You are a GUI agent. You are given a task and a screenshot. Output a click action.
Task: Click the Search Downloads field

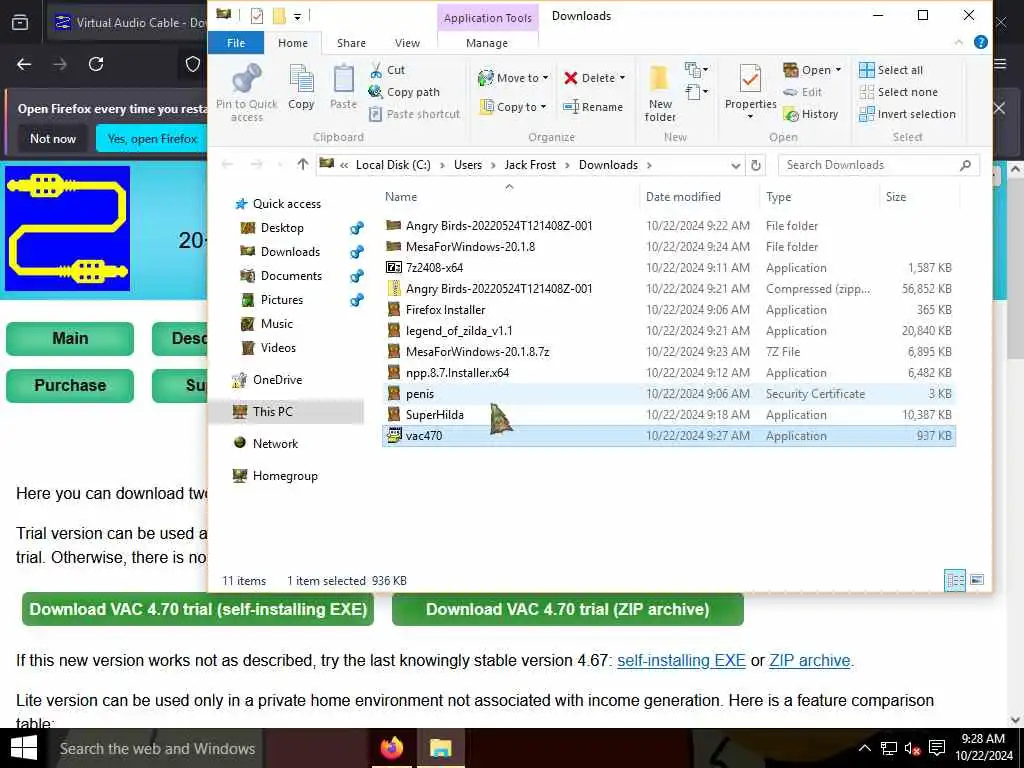878,165
